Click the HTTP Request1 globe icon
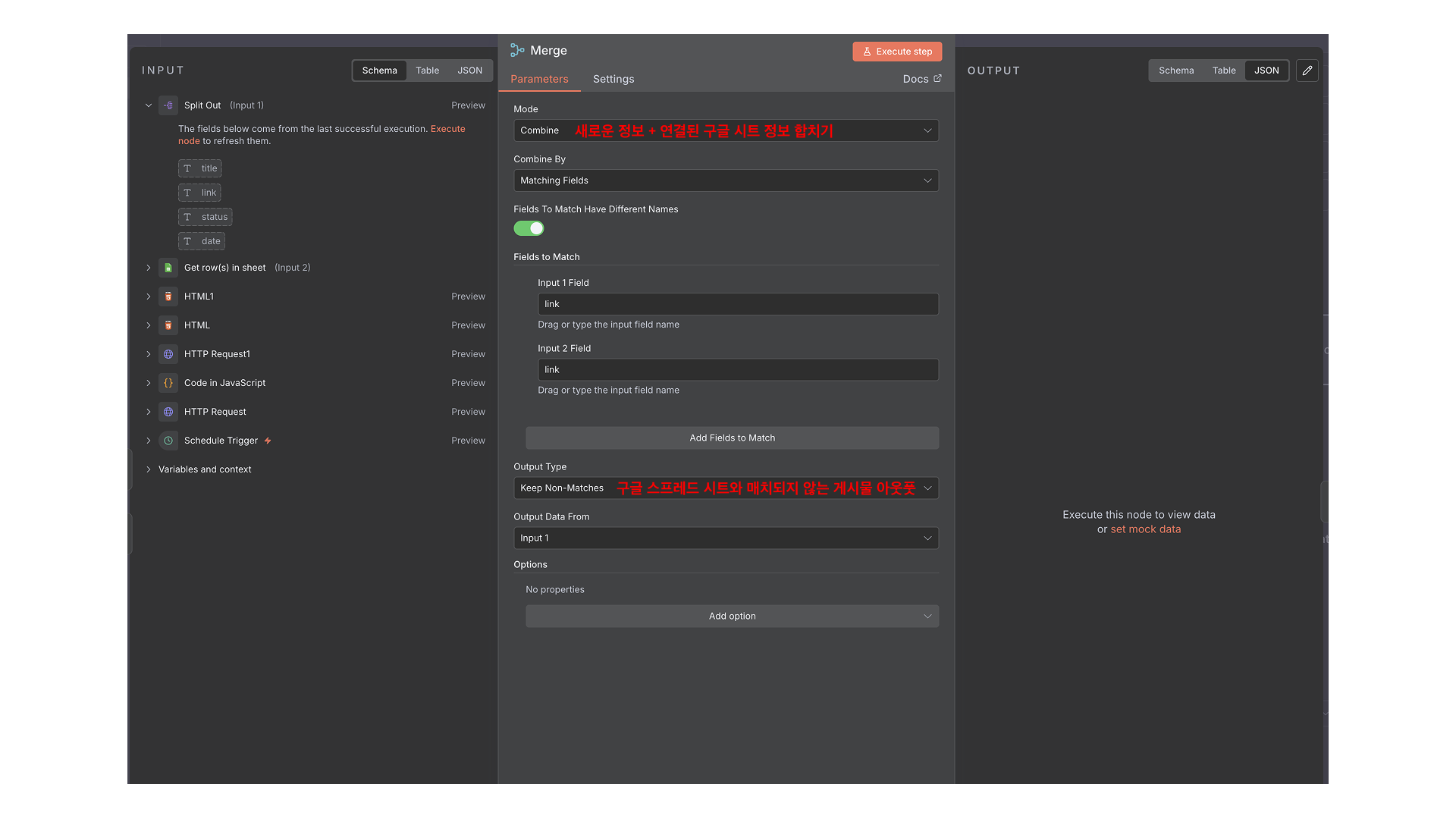1456x819 pixels. click(x=168, y=354)
